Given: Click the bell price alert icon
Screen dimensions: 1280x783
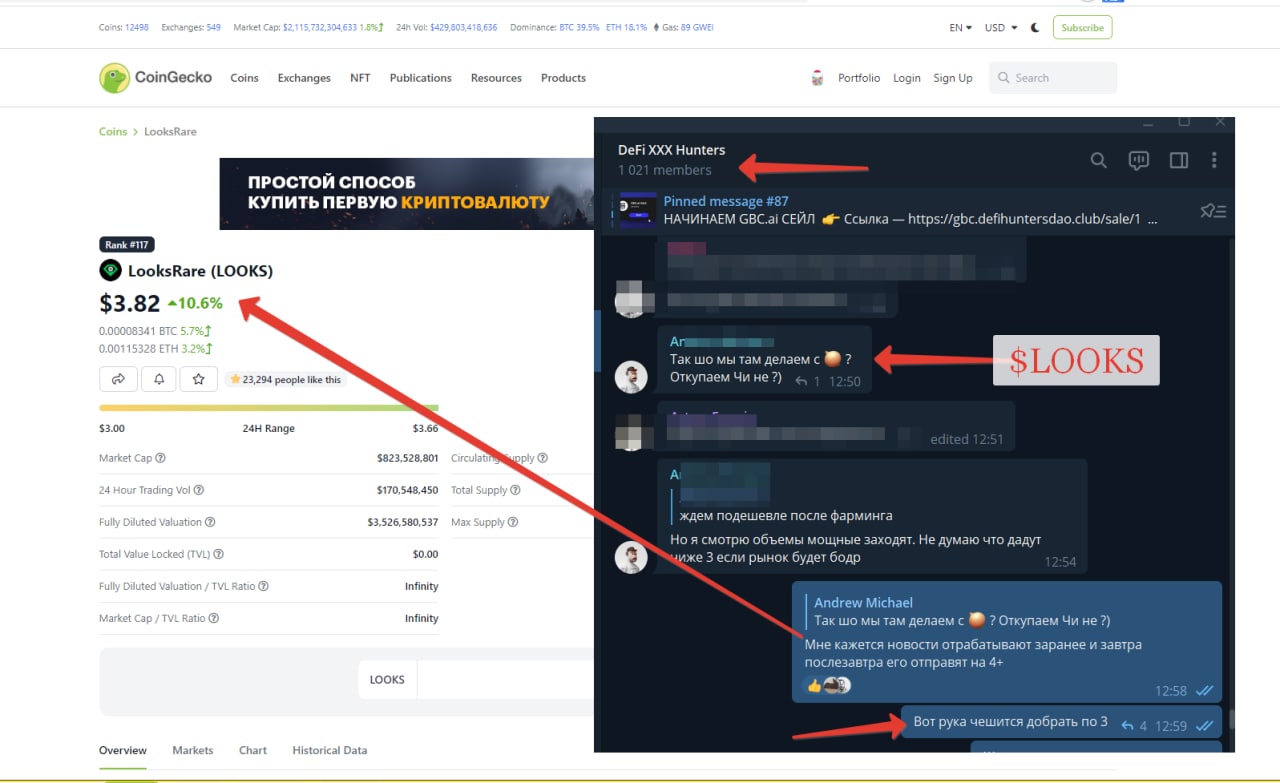Looking at the screenshot, I should click(x=158, y=379).
